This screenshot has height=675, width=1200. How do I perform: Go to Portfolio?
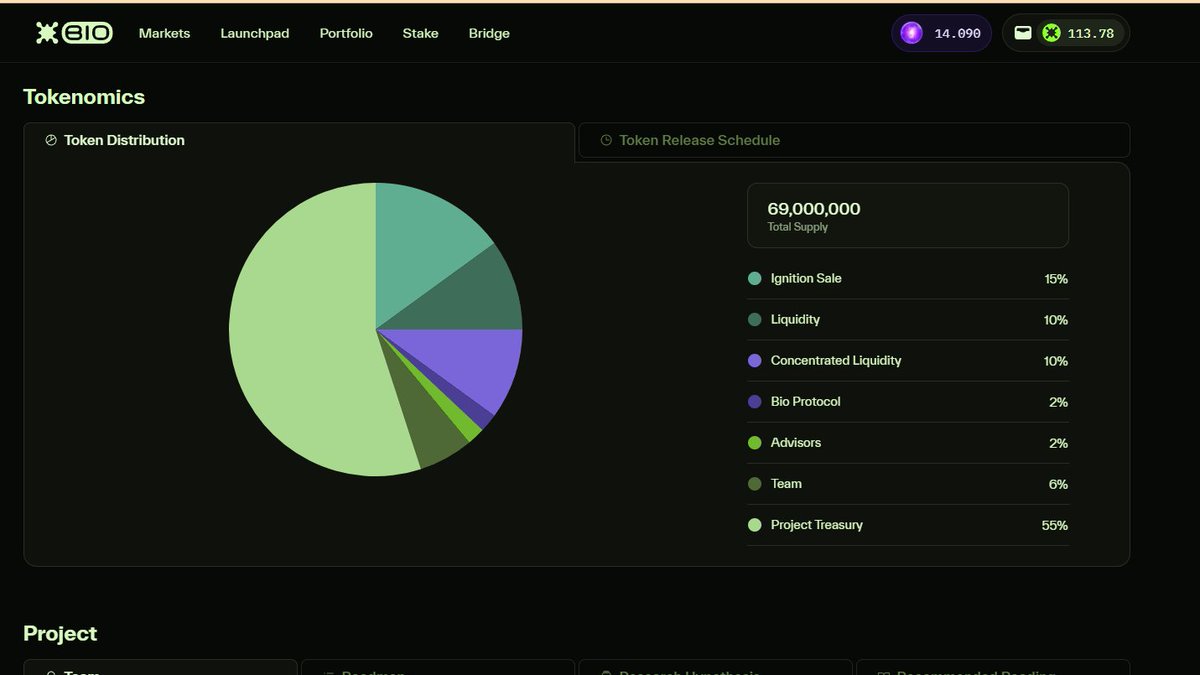pyautogui.click(x=346, y=33)
